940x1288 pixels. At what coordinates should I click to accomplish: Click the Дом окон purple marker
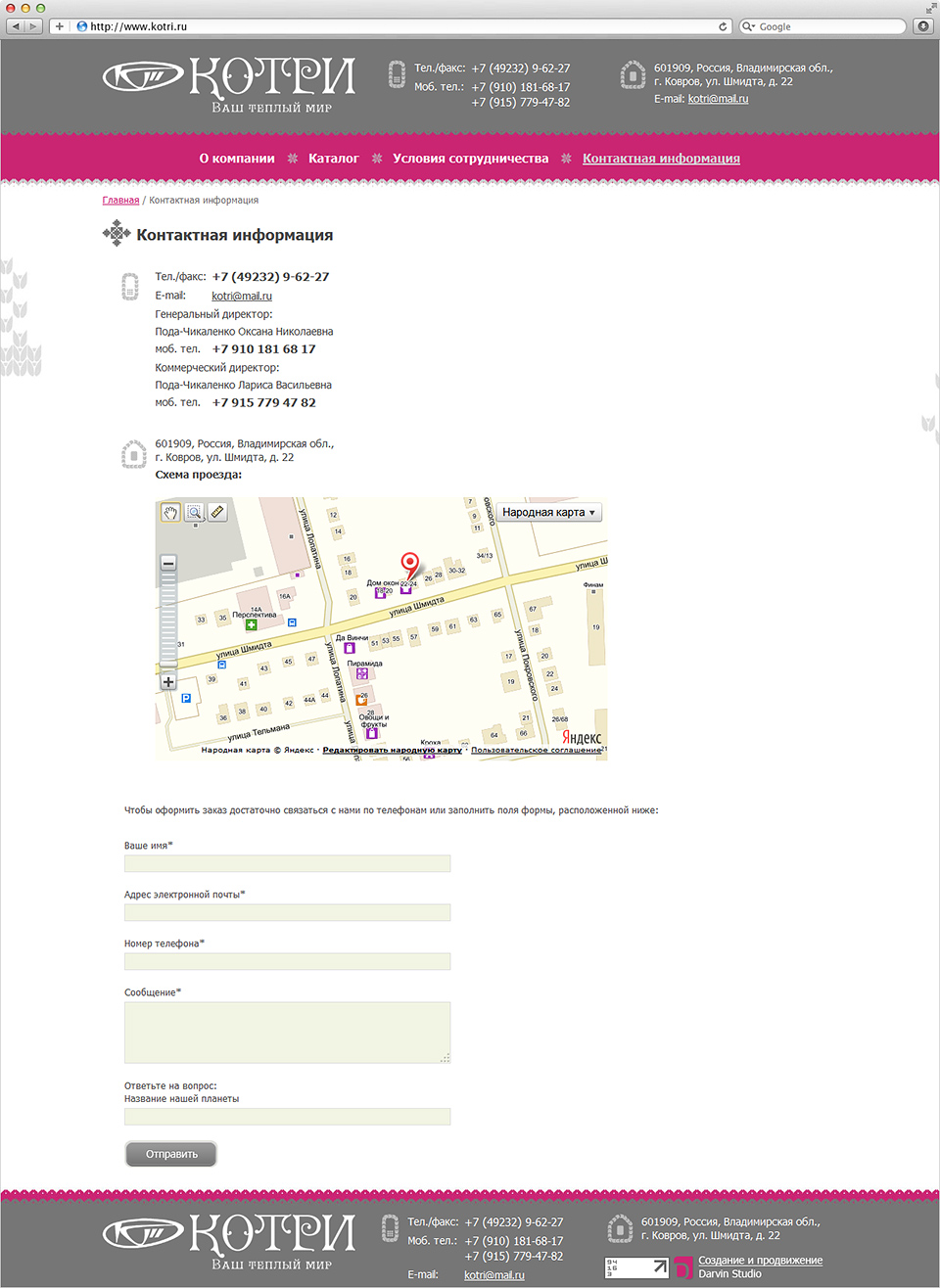pos(380,592)
